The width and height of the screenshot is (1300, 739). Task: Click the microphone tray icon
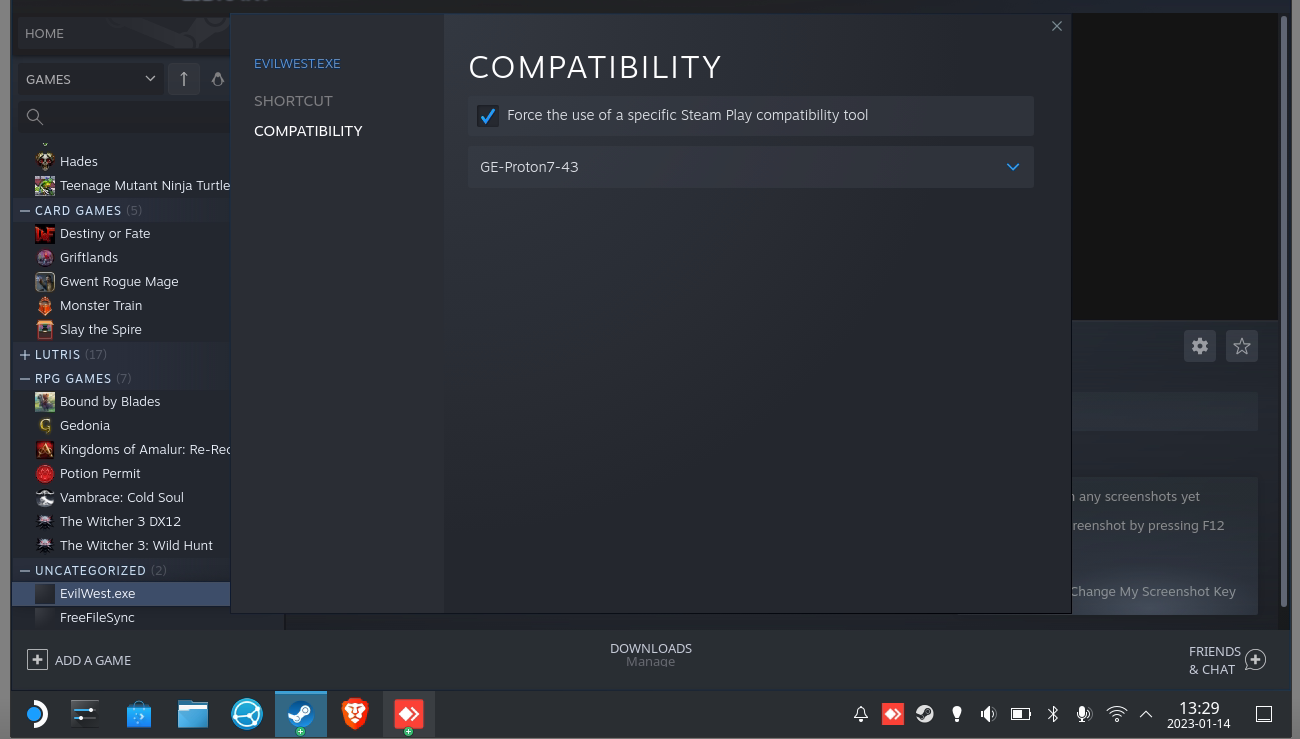point(1083,714)
